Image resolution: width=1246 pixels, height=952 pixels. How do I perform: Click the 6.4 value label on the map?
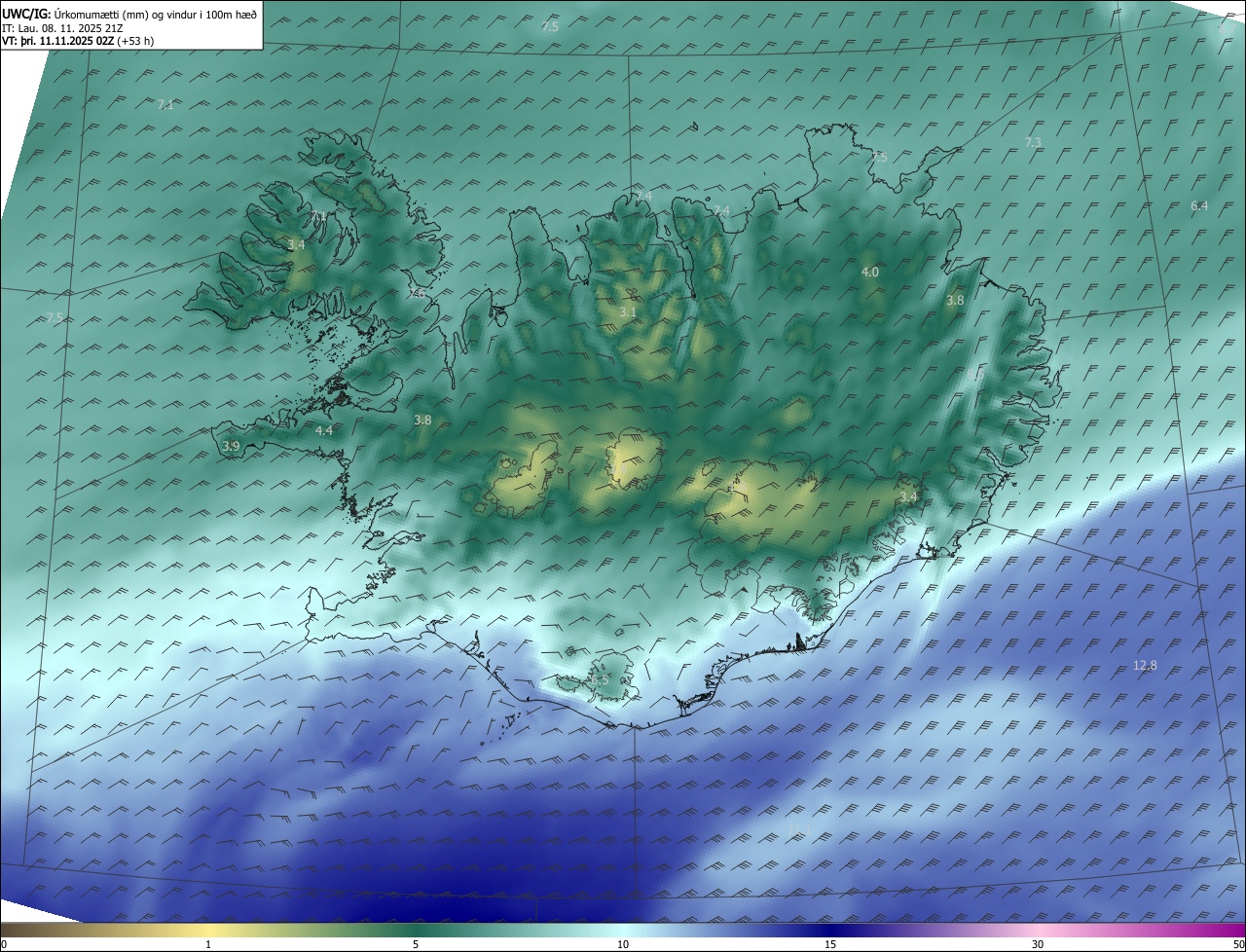[1199, 205]
